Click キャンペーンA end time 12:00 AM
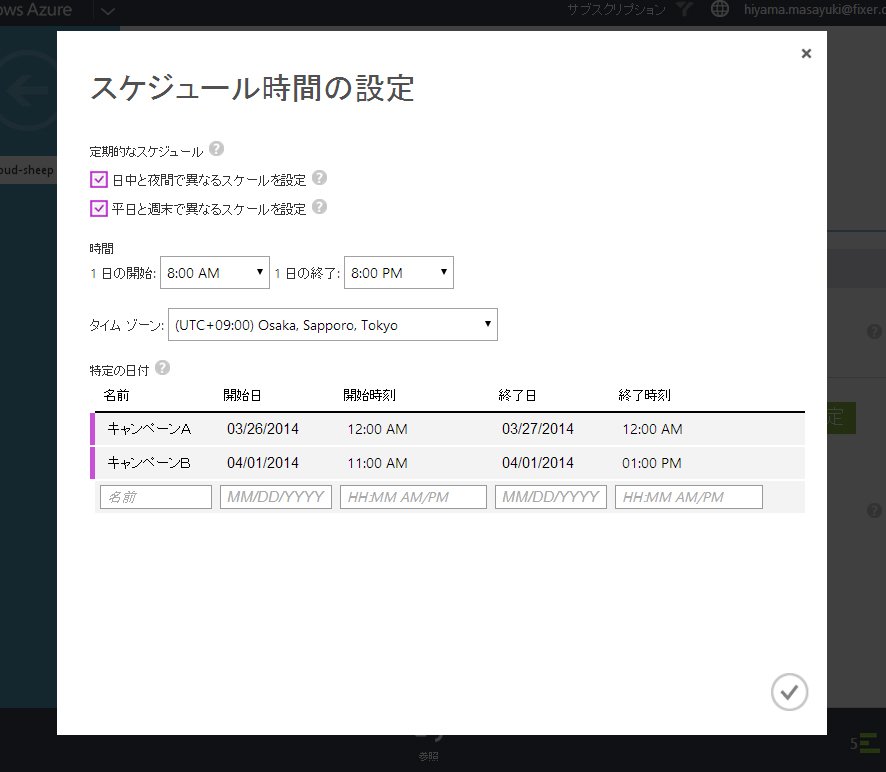This screenshot has width=886, height=772. click(653, 429)
